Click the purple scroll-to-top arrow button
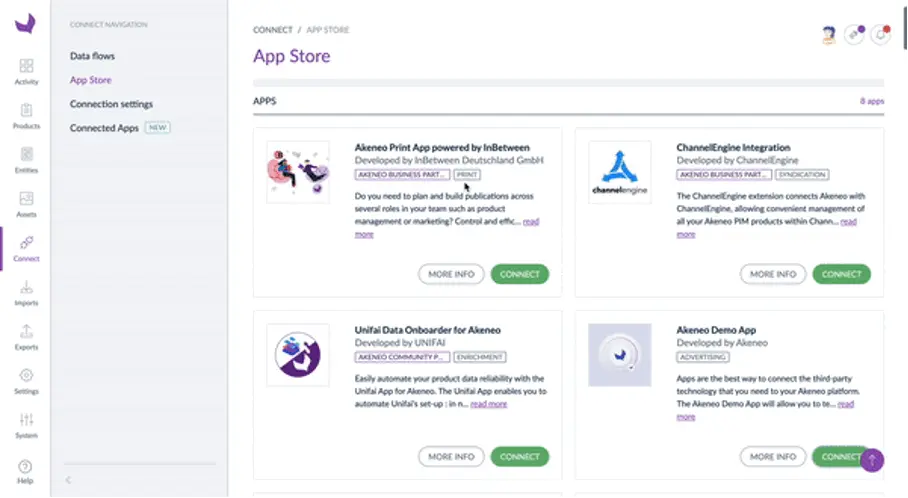Screen dimensions: 908x498 click(x=872, y=460)
